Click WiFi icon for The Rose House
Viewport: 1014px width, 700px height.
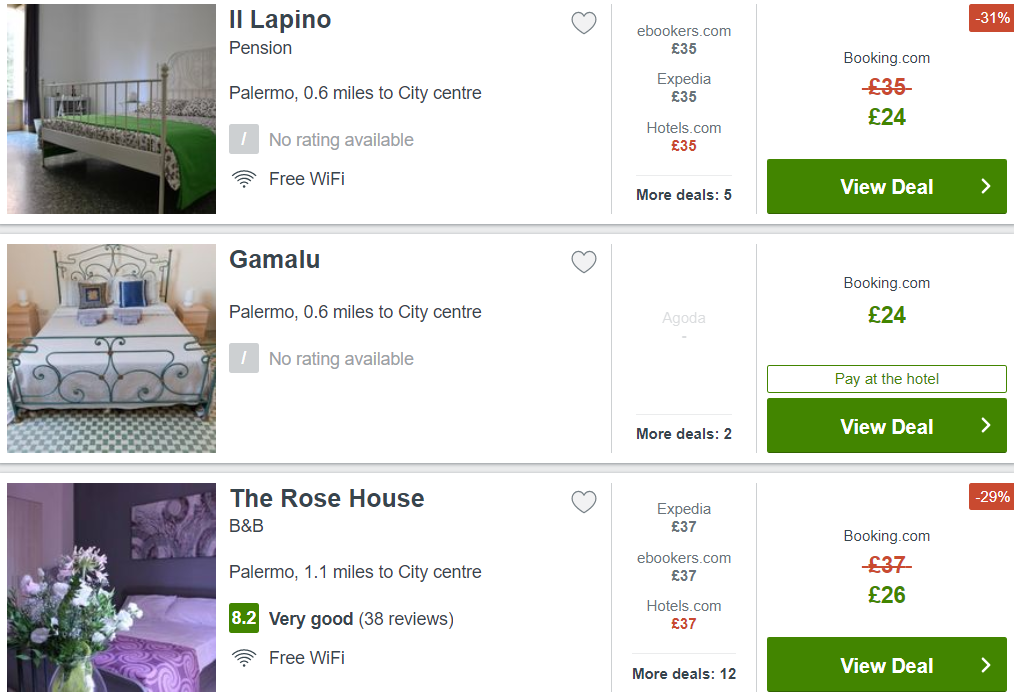pyautogui.click(x=244, y=658)
